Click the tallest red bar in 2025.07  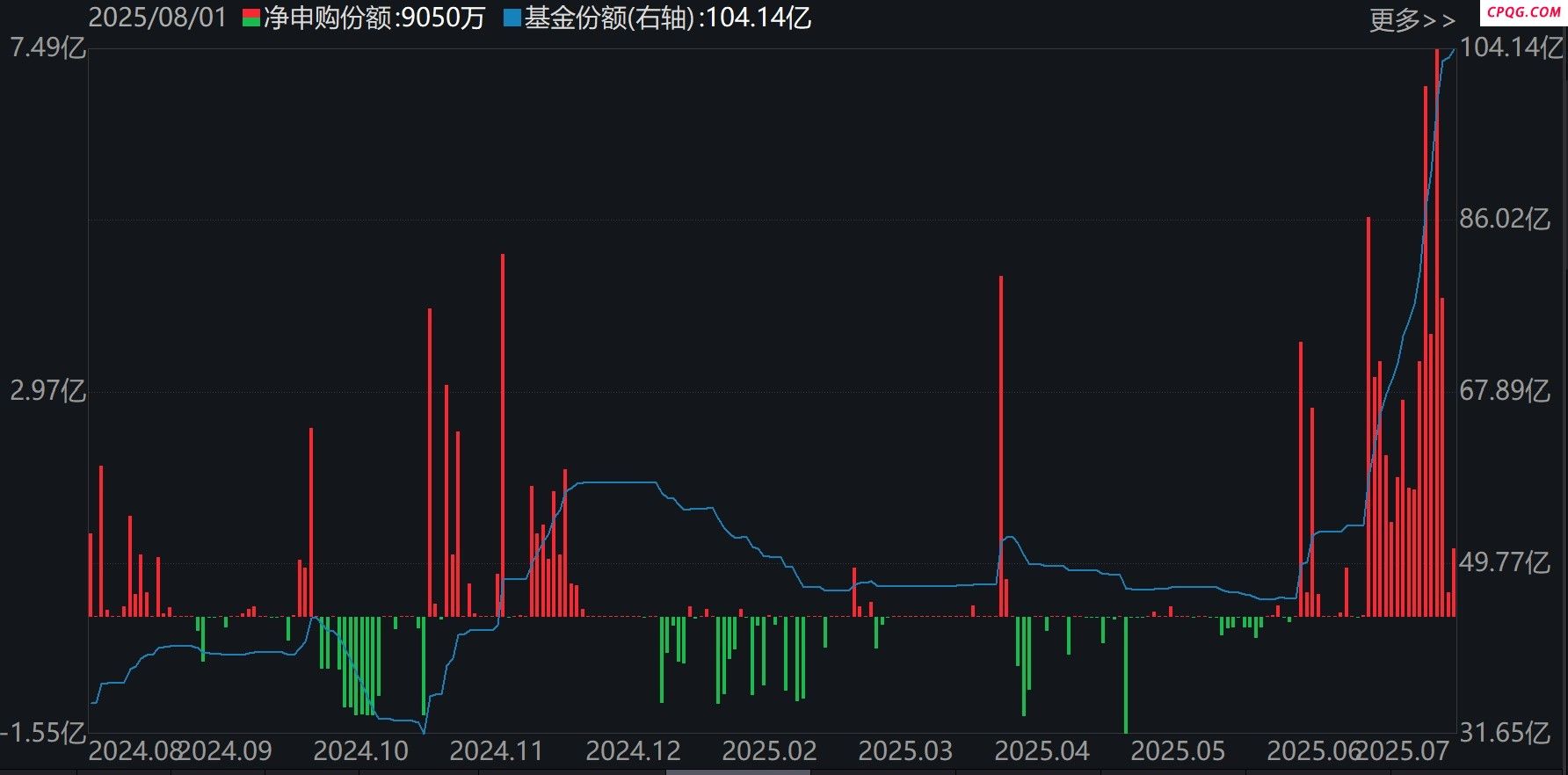tap(1437, 332)
